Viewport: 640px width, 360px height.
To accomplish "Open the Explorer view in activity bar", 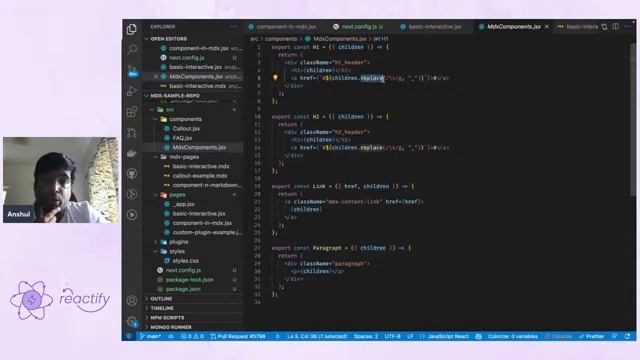I will 132,29.
